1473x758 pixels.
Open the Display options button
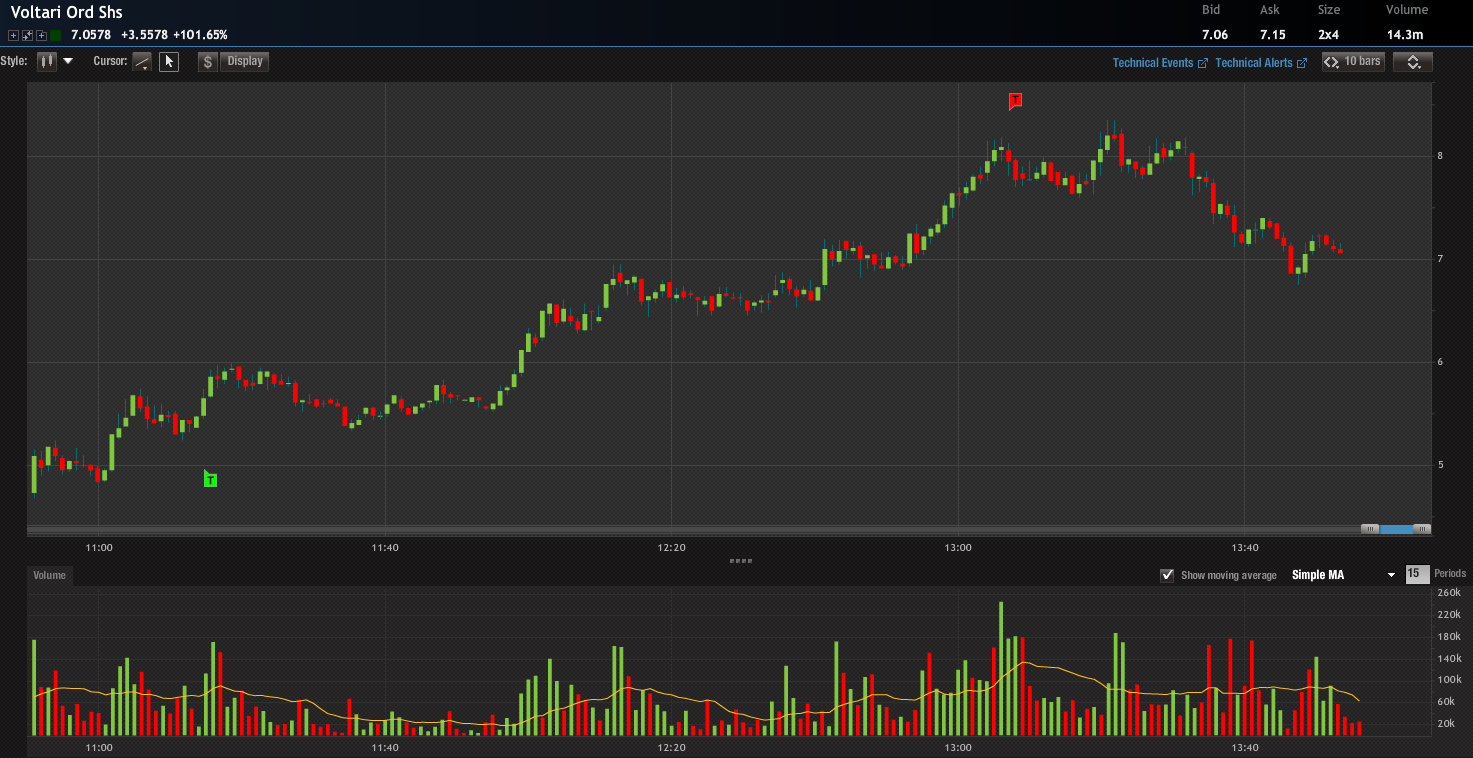245,62
